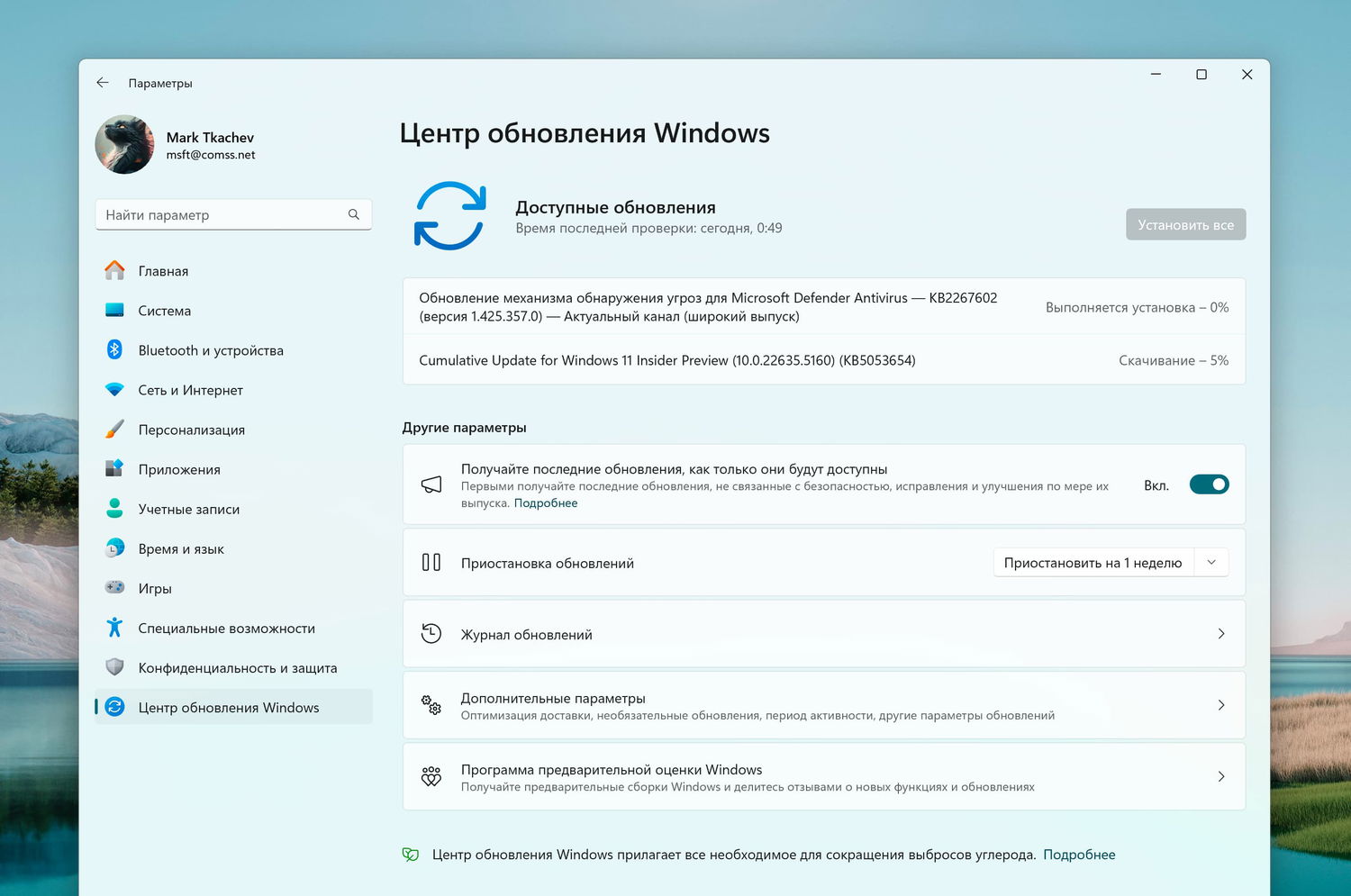
Task: Click the 'Вкл.' toggle state label
Action: coord(1156,485)
